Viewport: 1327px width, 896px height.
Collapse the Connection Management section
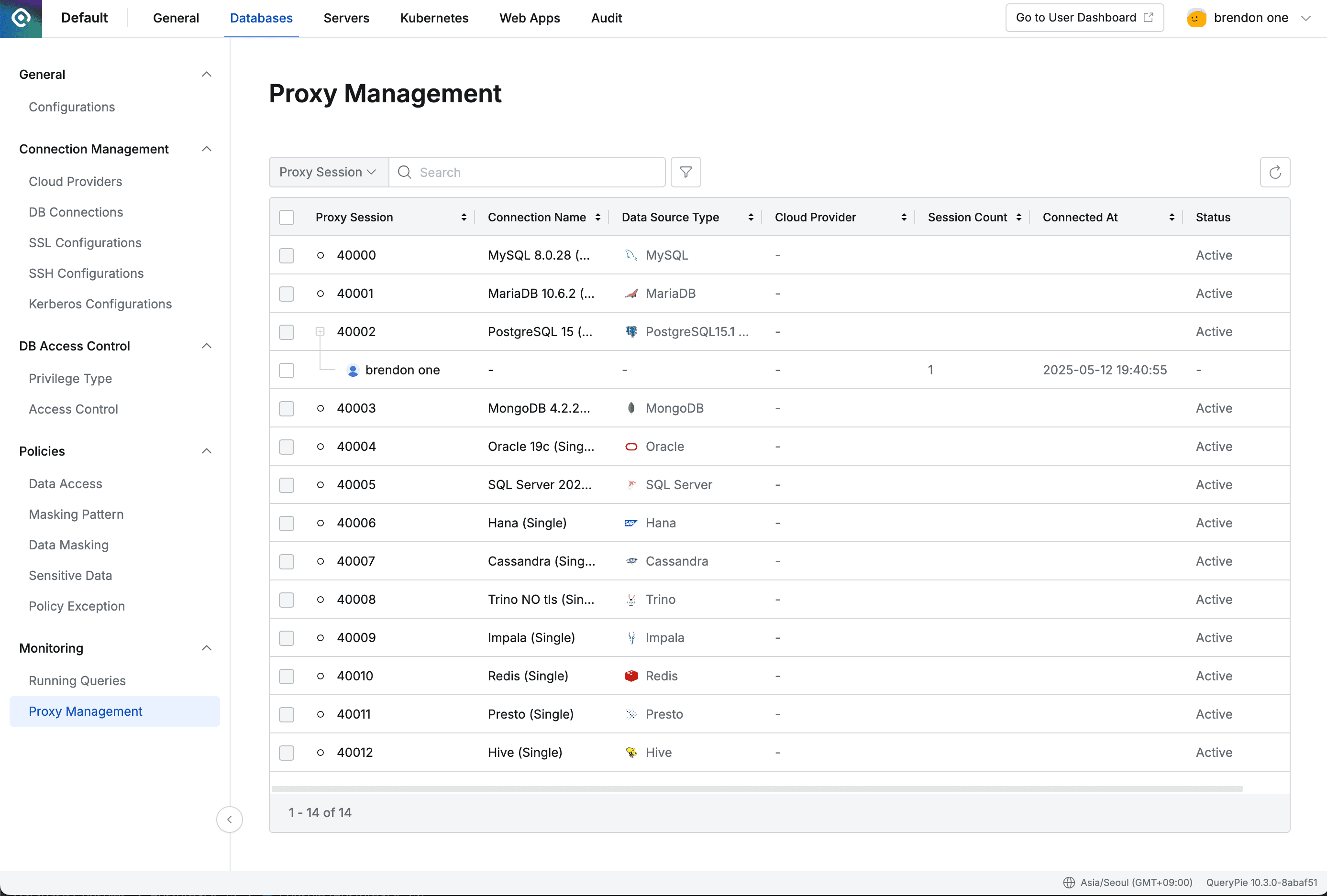[206, 149]
